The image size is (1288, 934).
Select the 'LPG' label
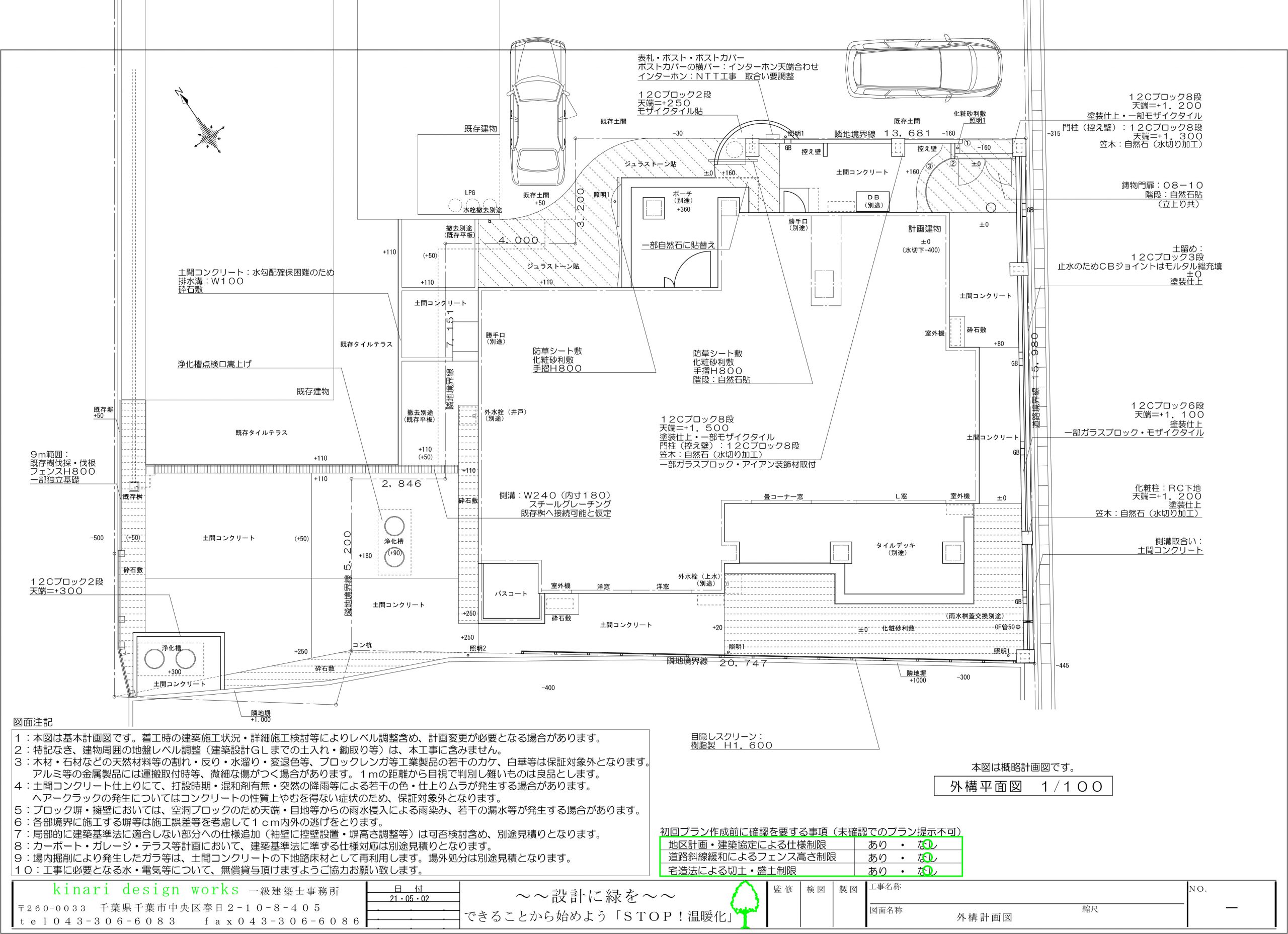[469, 193]
